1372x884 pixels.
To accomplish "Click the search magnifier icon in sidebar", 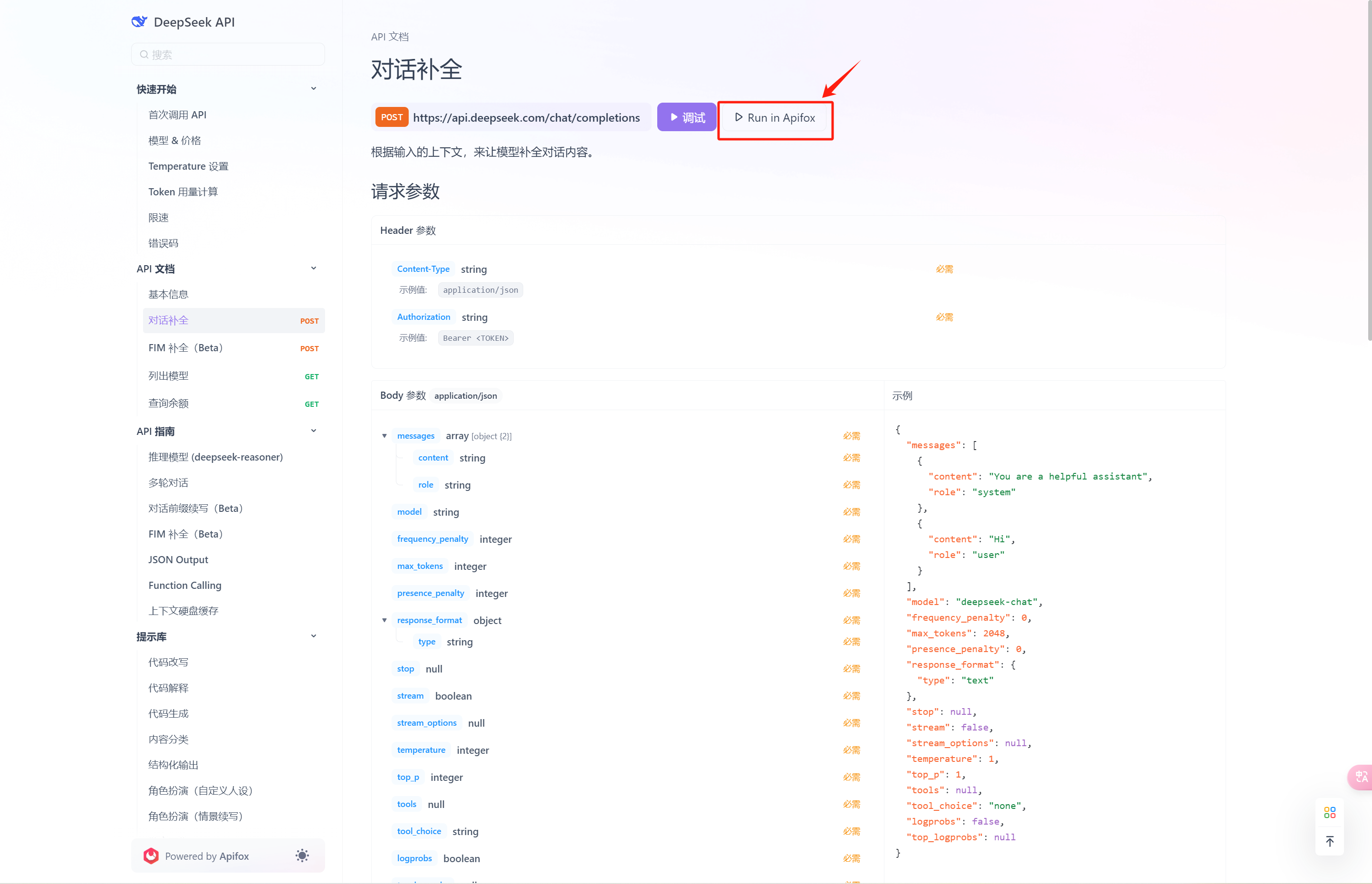I will pos(144,54).
